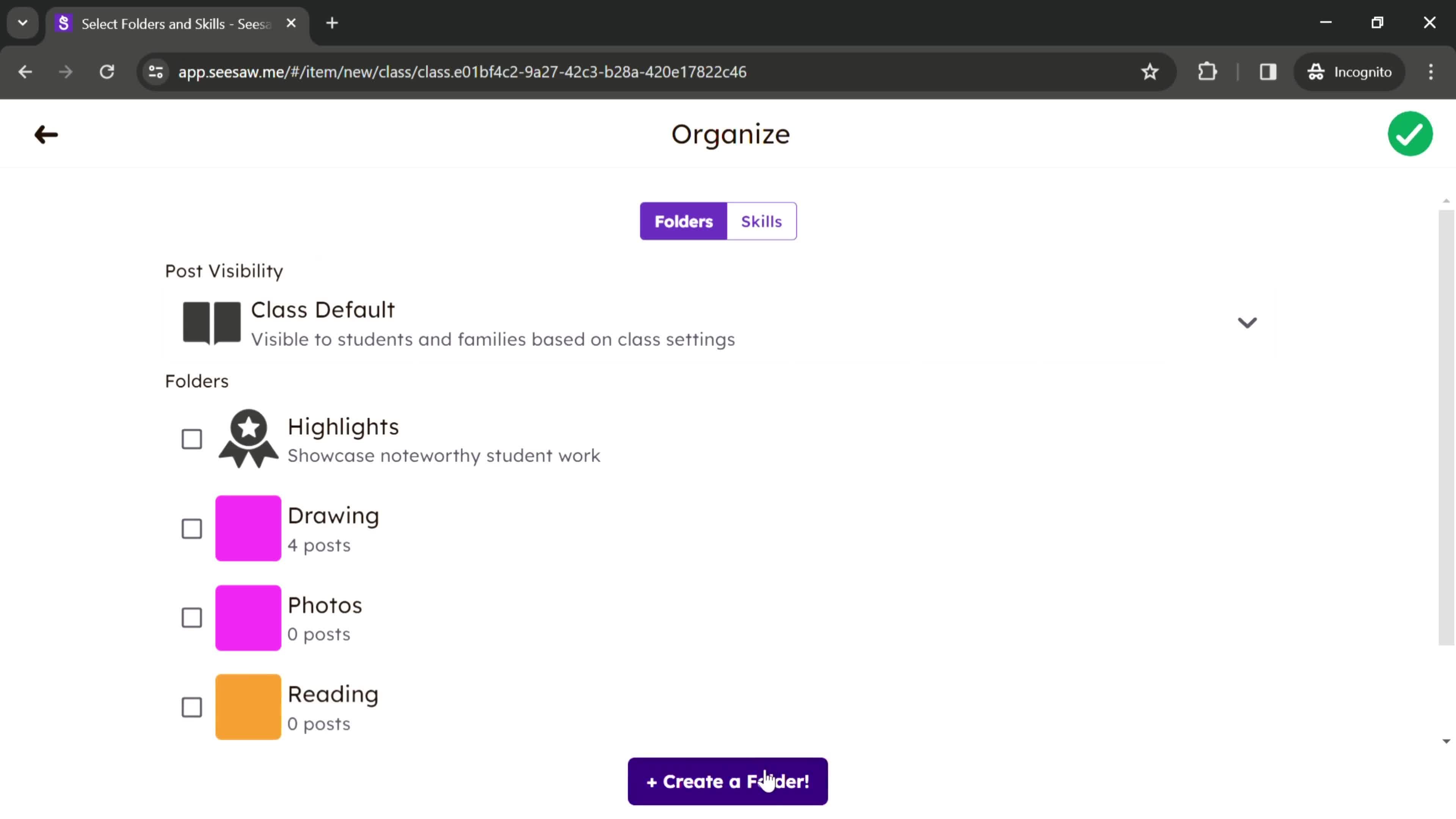Toggle the Drawing folder checkbox
The image size is (1456, 819).
coord(192,528)
